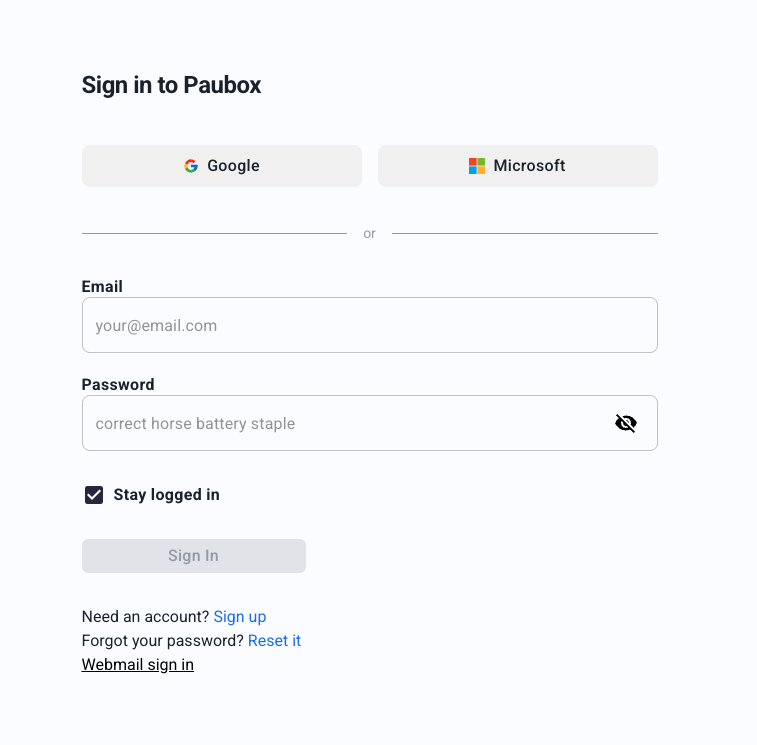Image resolution: width=757 pixels, height=745 pixels.
Task: Click the Password field label
Action: pyautogui.click(x=118, y=385)
